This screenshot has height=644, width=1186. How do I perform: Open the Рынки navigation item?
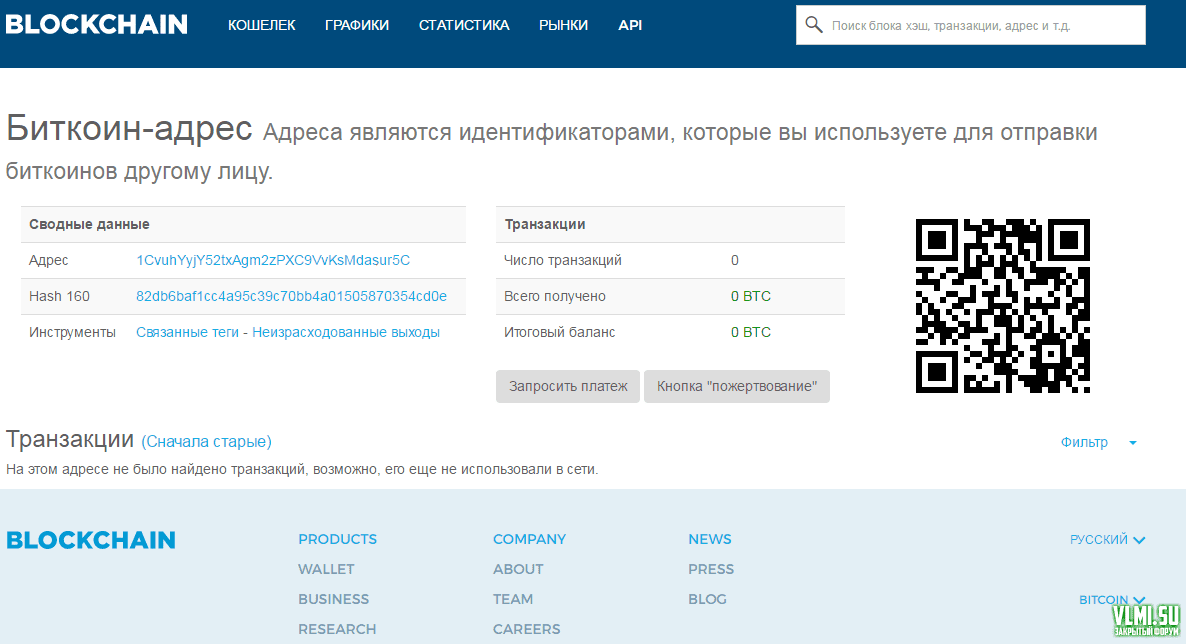point(563,25)
